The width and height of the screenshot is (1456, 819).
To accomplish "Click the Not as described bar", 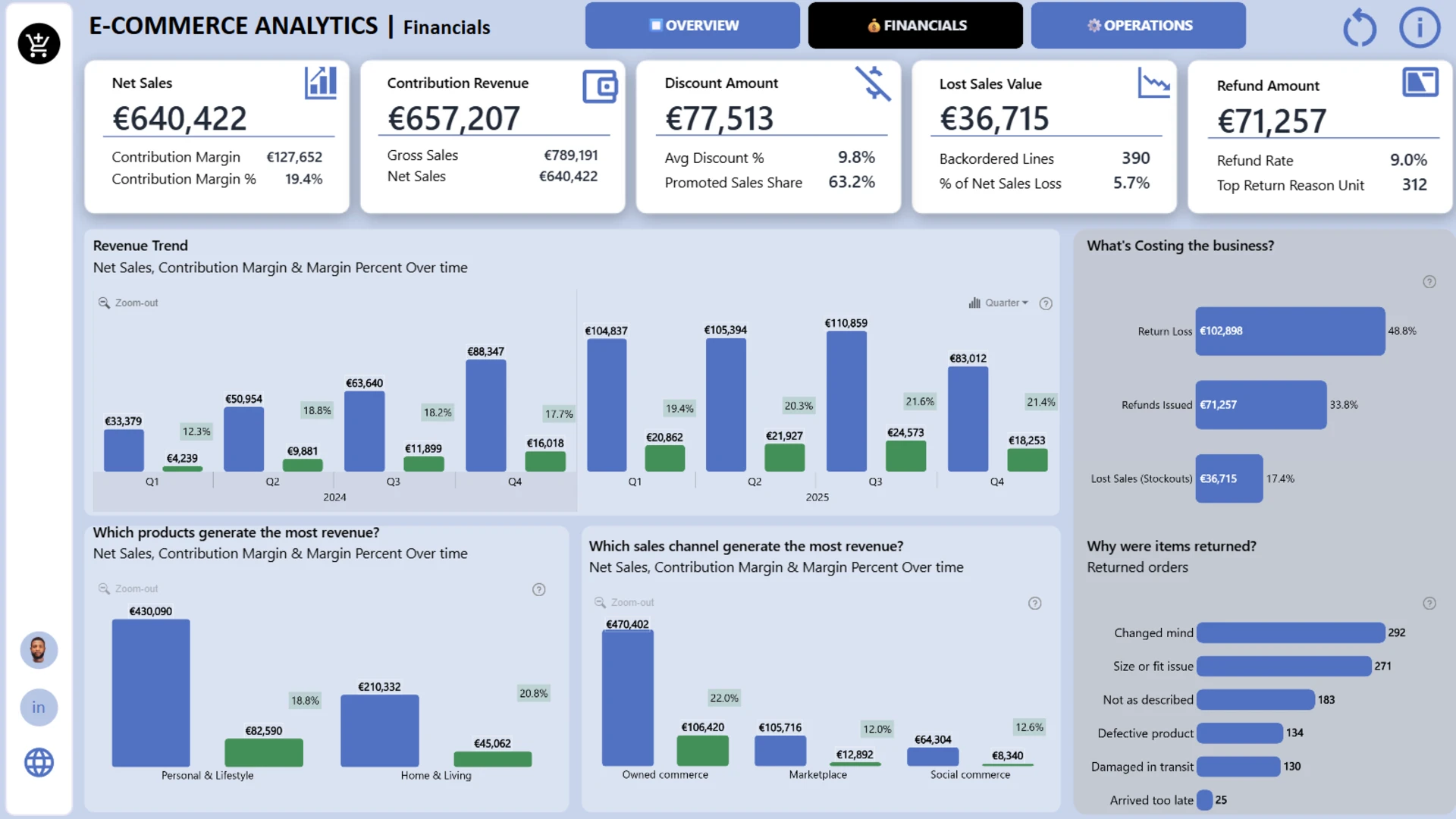I will click(1256, 699).
